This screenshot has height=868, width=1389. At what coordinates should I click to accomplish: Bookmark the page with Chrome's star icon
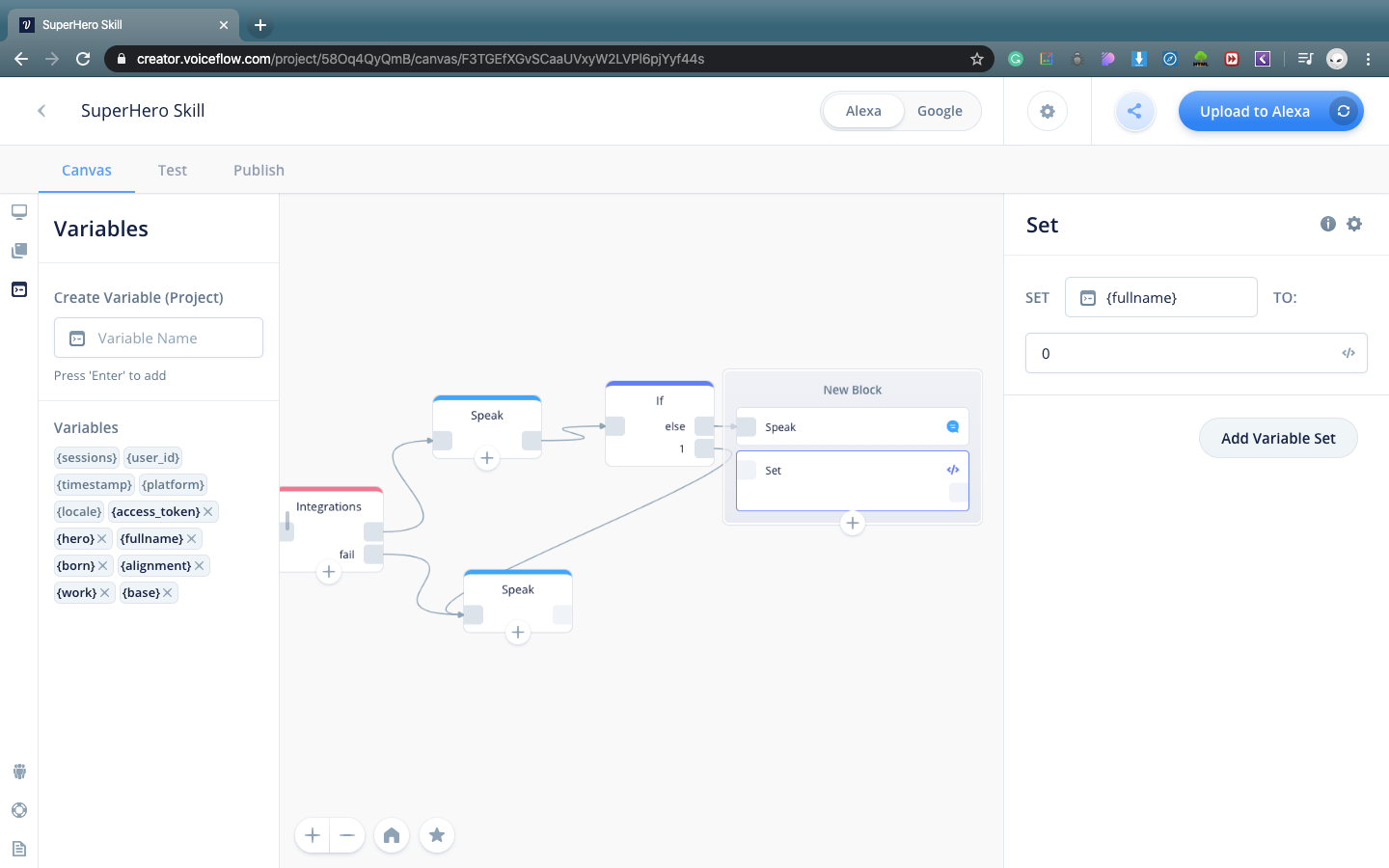point(977,59)
